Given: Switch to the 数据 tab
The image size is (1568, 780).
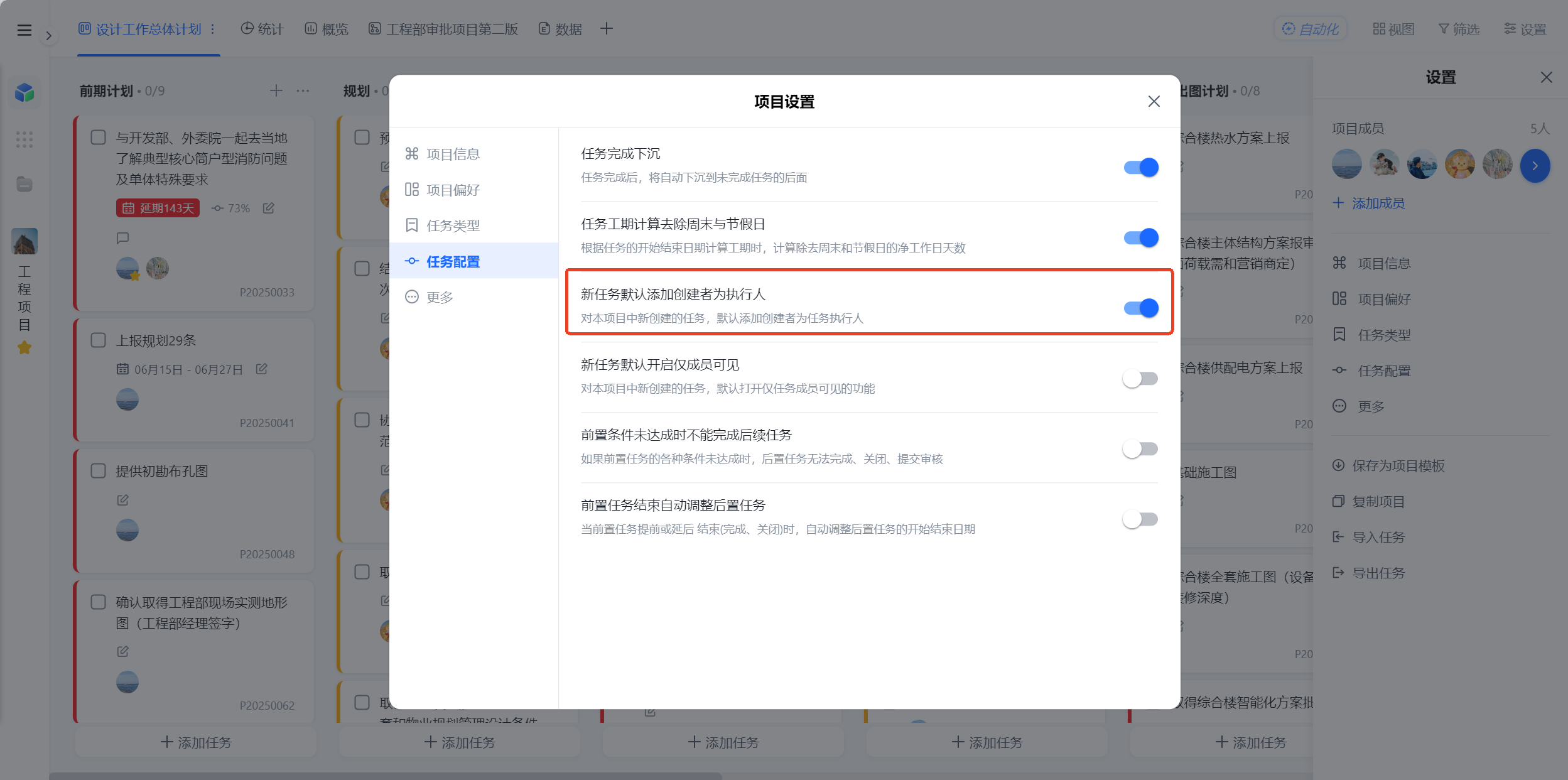Looking at the screenshot, I should point(560,29).
